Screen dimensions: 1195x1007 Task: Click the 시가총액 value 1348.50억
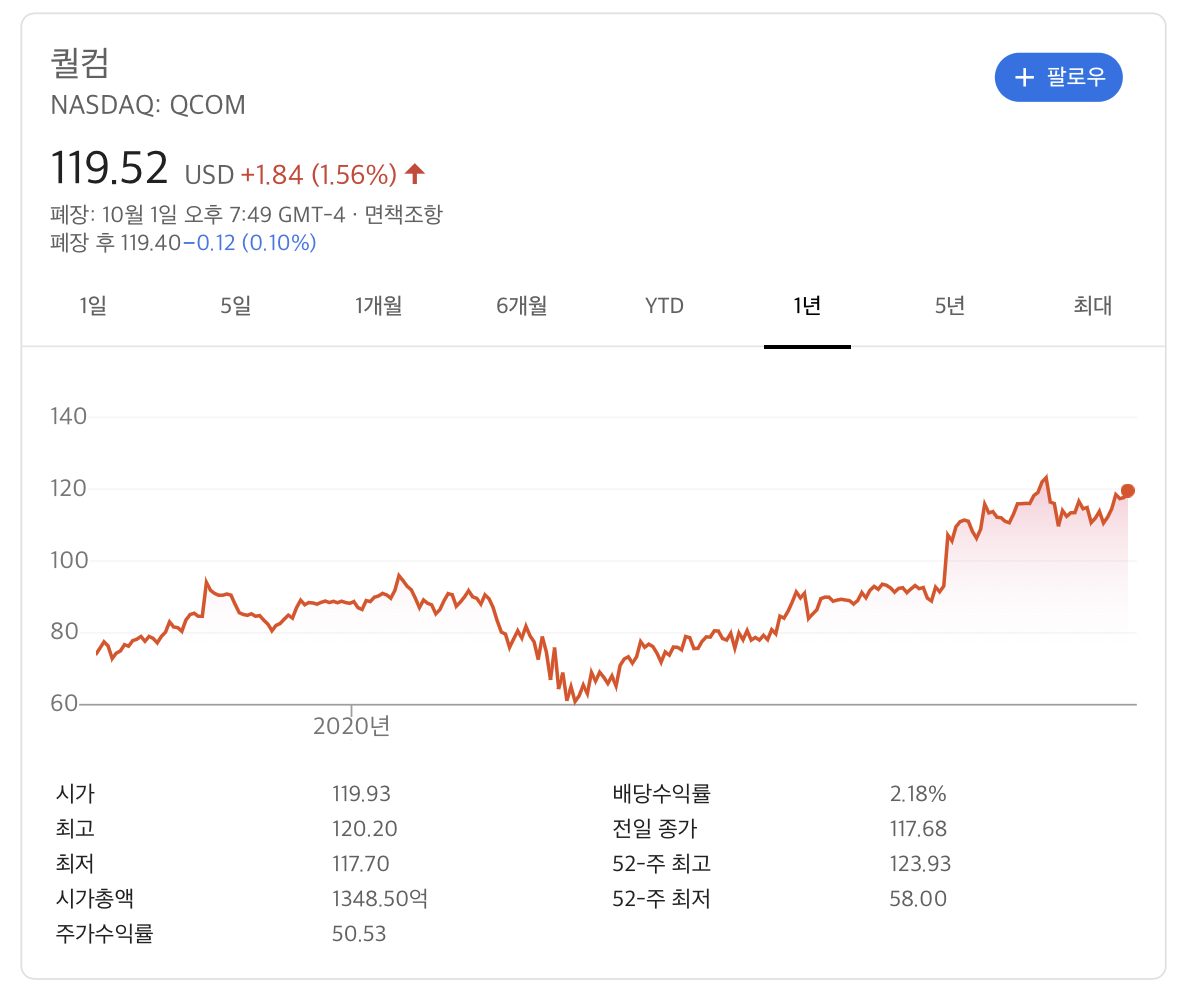pos(380,899)
